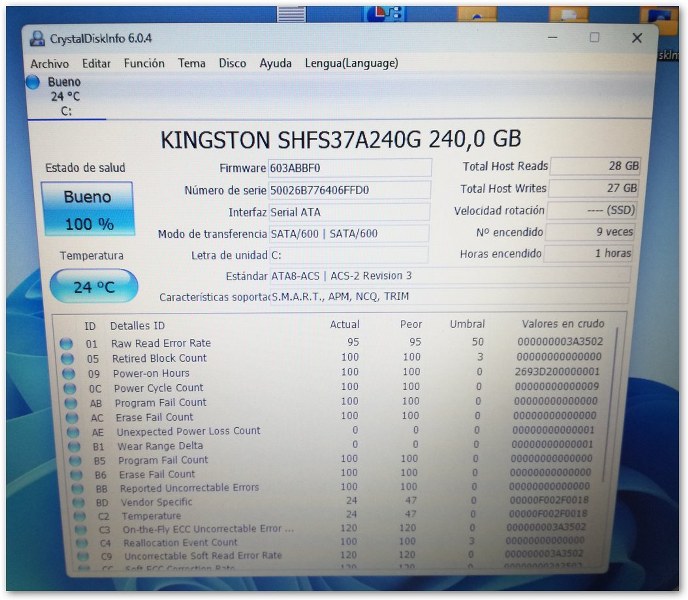The image size is (688, 600).
Task: Maximize the CrystalDiskInfo window
Action: [595, 37]
